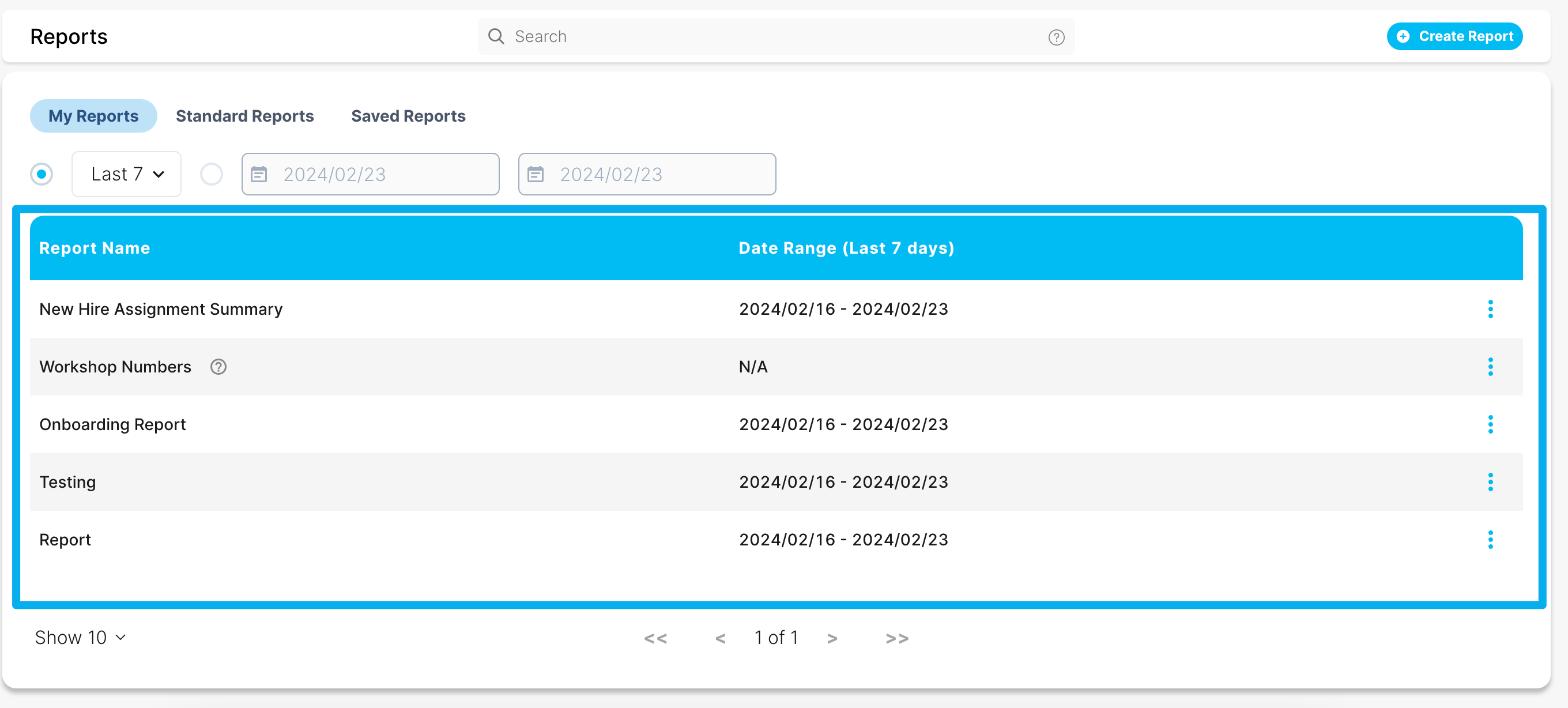Open options menu for Workshop Numbers row
The image size is (1568, 708).
click(1490, 367)
